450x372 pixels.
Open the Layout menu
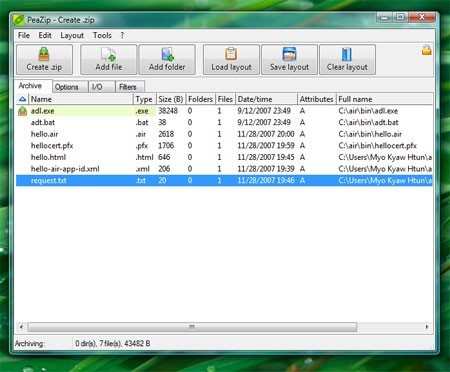coord(72,35)
